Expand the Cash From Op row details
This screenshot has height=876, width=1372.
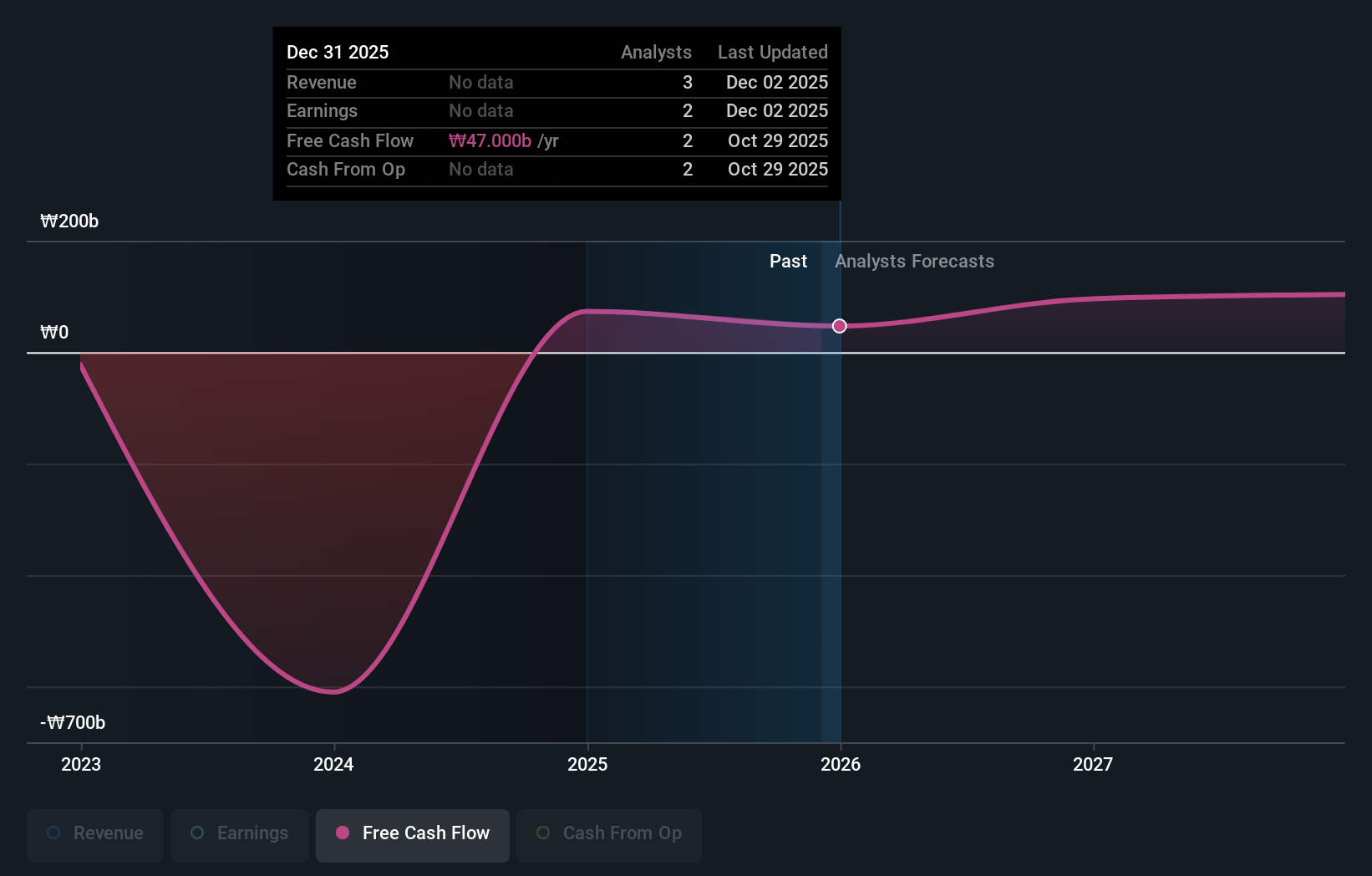click(x=346, y=170)
